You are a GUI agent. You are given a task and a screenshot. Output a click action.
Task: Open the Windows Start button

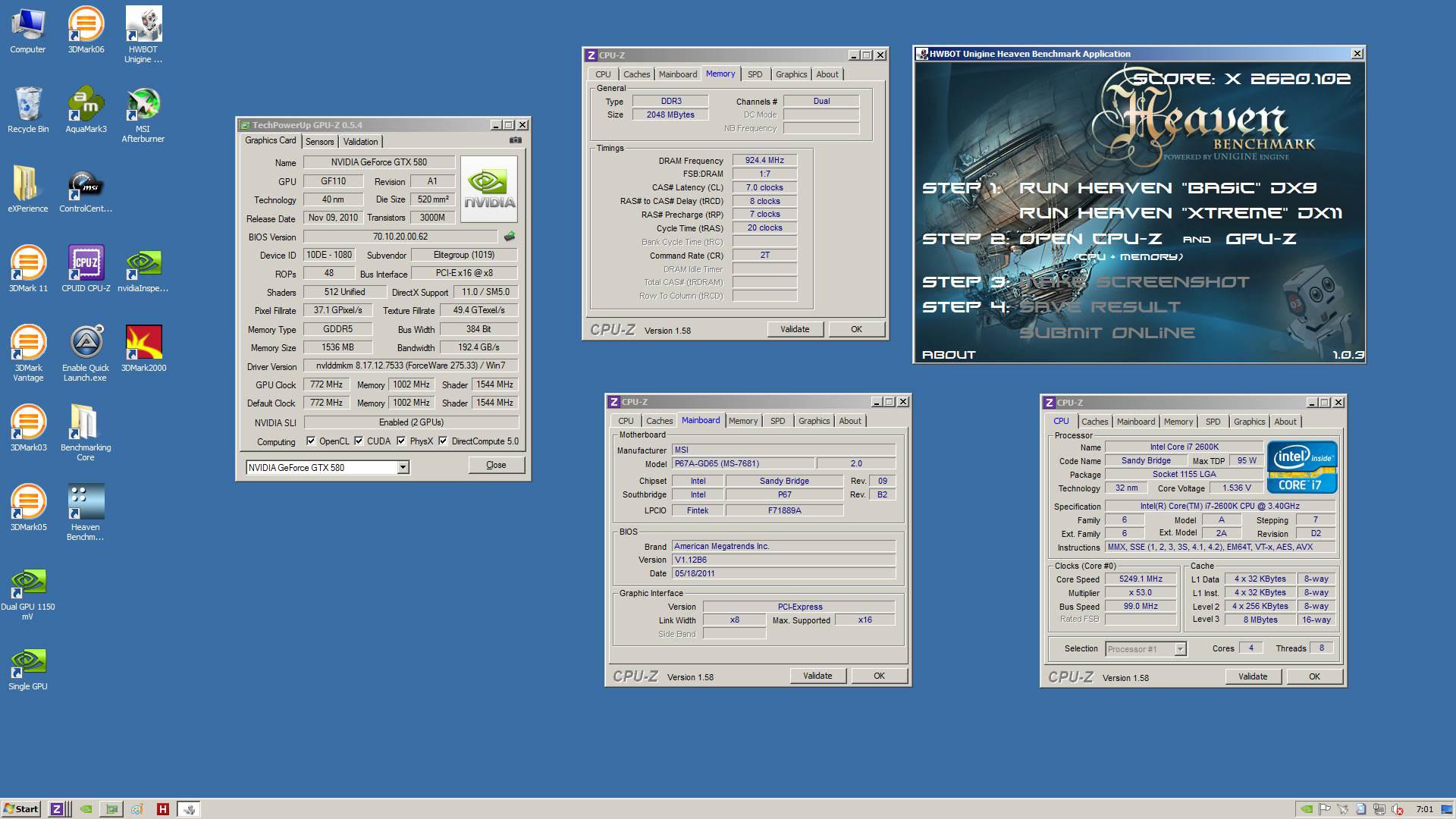pos(20,809)
